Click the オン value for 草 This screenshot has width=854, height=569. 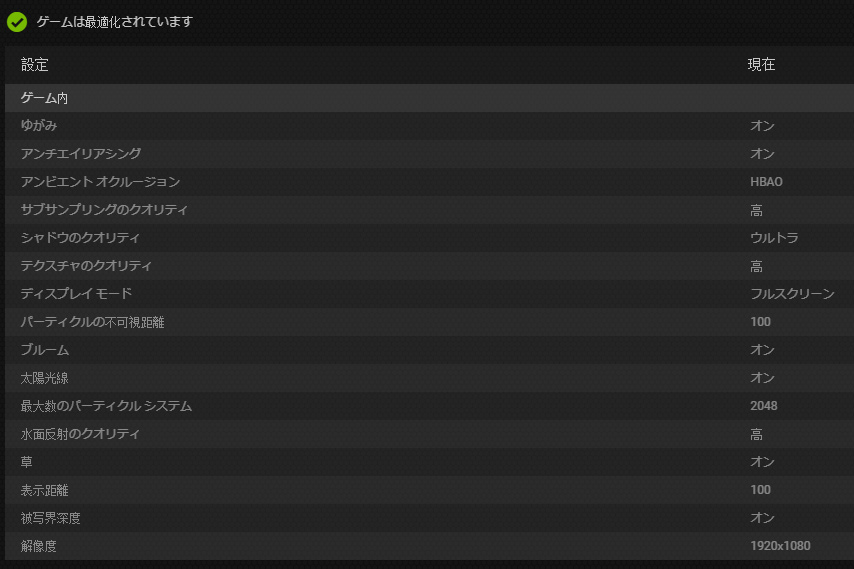tap(762, 462)
